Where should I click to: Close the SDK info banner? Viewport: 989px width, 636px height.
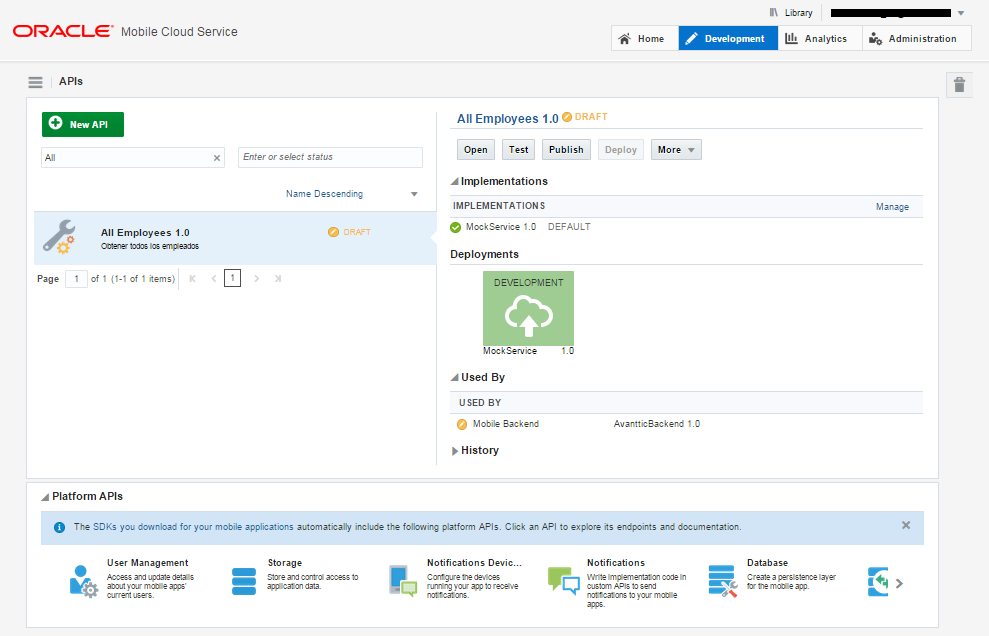click(906, 525)
